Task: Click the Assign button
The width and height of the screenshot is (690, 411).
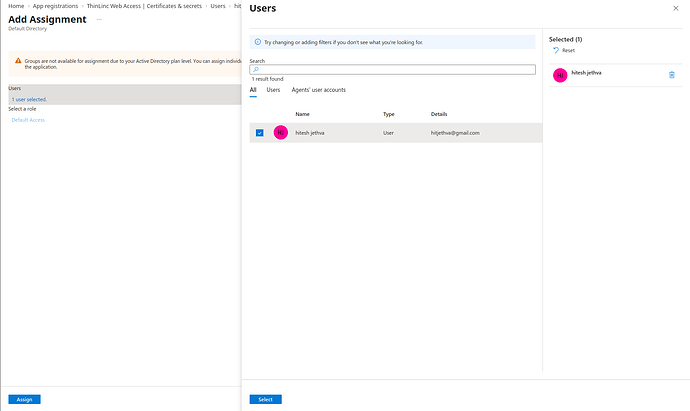Action: pyautogui.click(x=24, y=399)
